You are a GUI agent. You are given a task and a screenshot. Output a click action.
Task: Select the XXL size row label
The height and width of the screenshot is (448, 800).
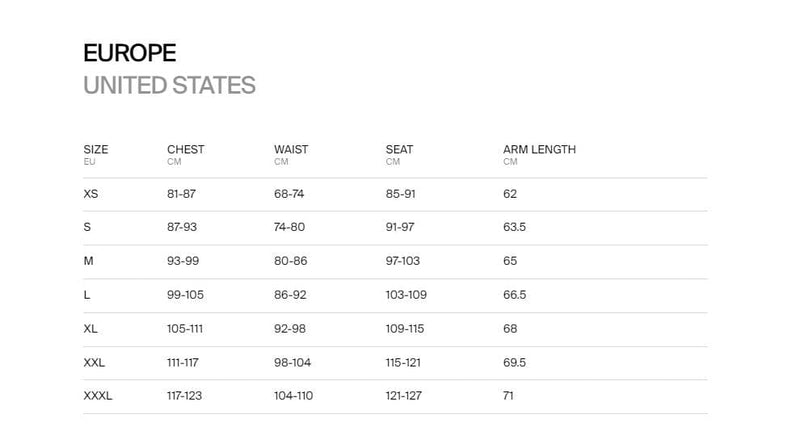point(94,363)
